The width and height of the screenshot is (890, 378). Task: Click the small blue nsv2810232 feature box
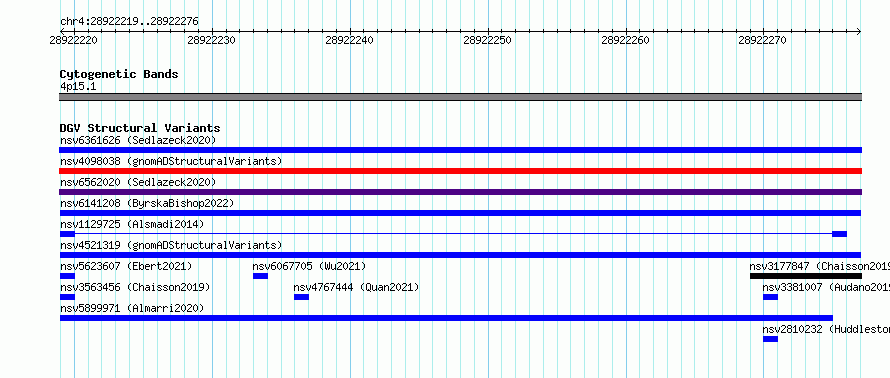(x=770, y=339)
